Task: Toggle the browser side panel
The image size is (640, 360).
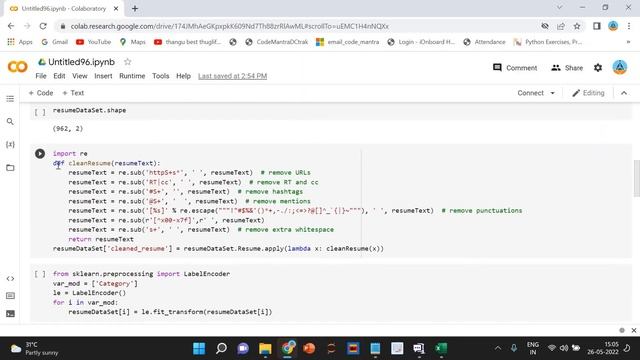Action: tap(596, 26)
